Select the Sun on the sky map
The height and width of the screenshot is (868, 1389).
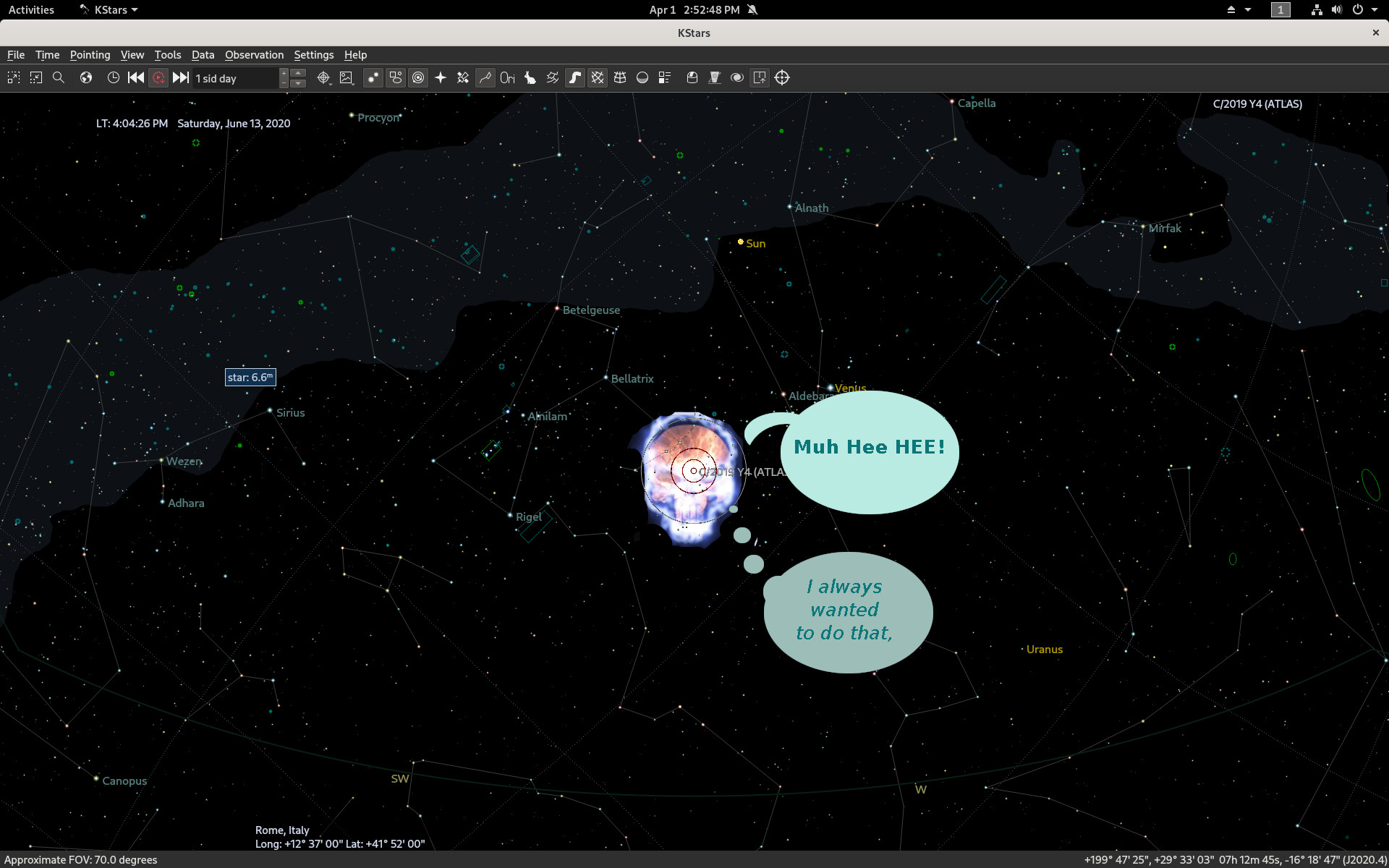[741, 242]
